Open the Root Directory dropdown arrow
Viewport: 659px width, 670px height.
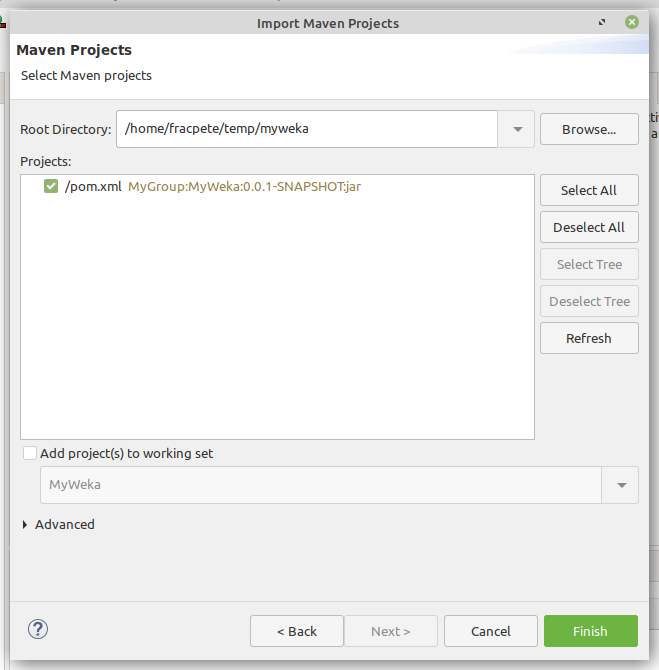[517, 129]
